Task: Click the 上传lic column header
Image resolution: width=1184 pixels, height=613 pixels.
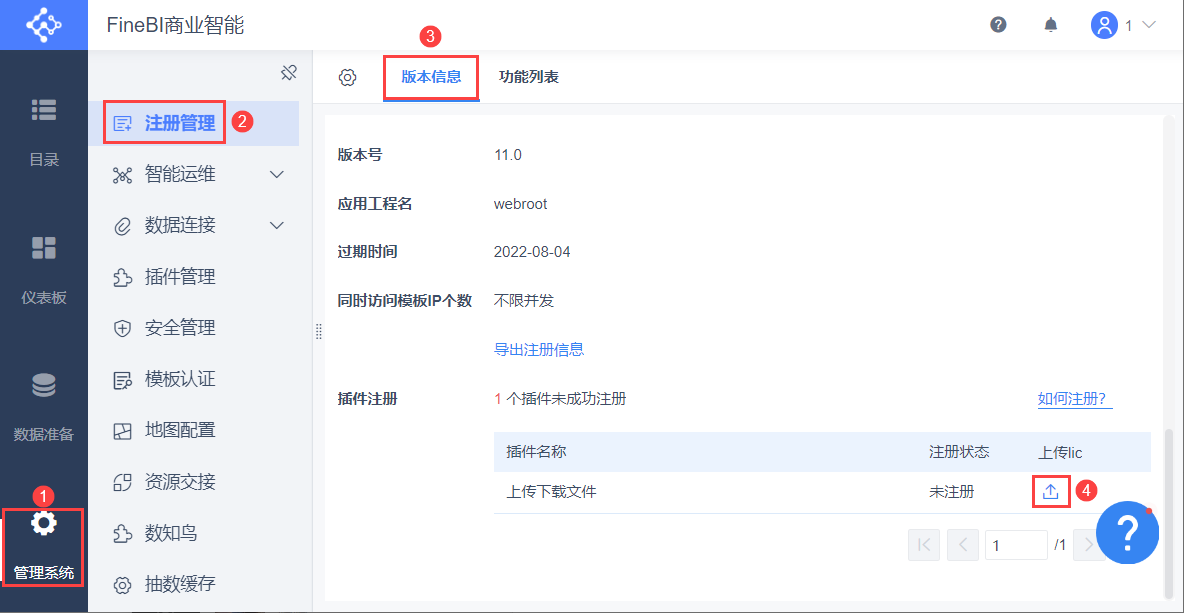Action: click(x=1061, y=452)
